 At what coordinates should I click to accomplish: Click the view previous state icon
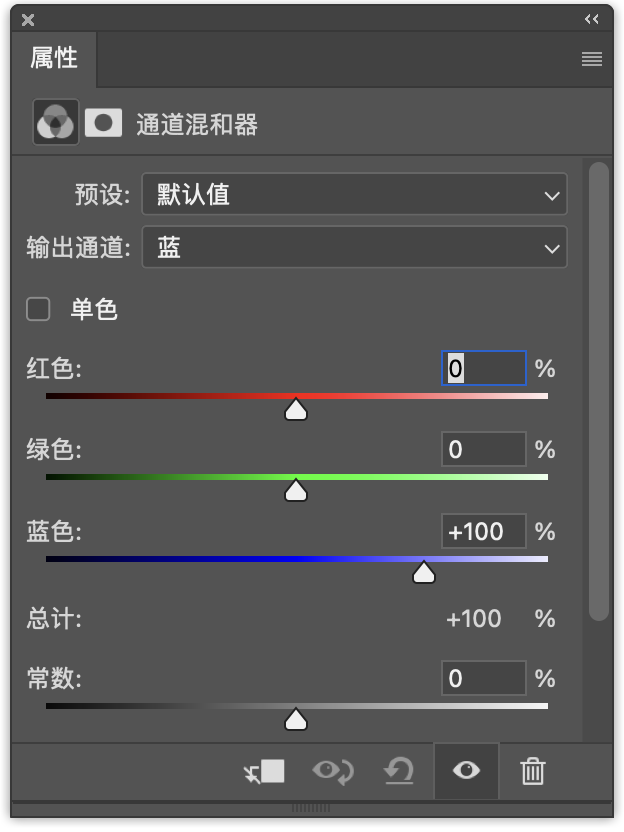332,771
